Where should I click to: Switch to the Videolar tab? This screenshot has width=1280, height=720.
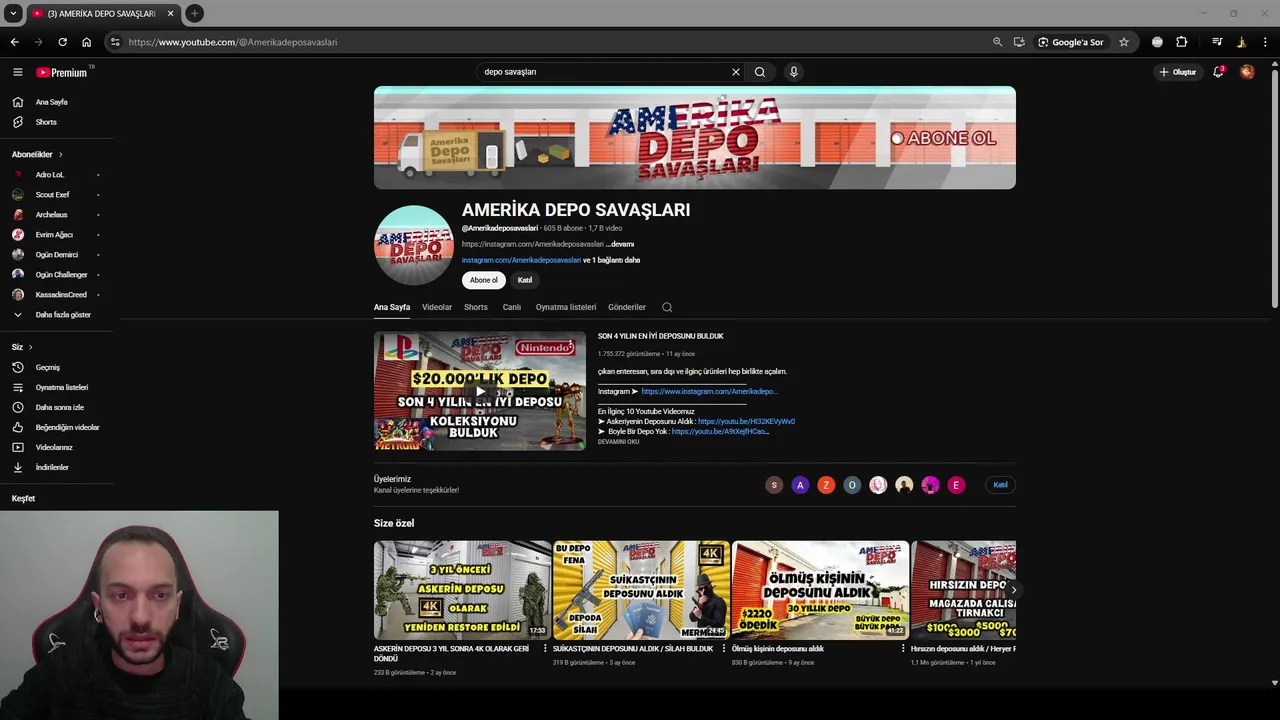pos(437,307)
